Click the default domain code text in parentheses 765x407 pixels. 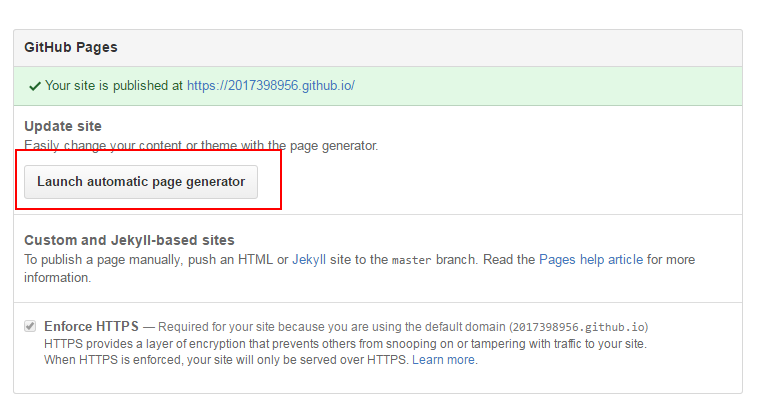coord(579,327)
